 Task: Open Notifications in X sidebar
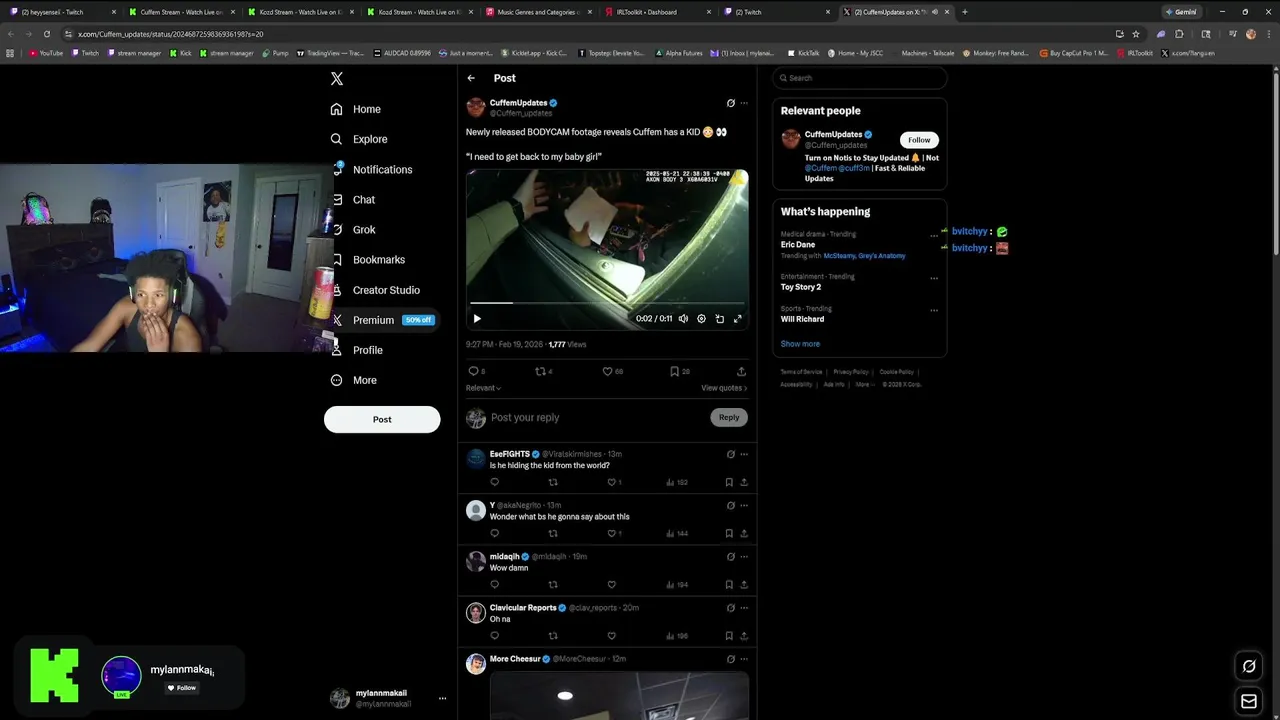click(371, 169)
